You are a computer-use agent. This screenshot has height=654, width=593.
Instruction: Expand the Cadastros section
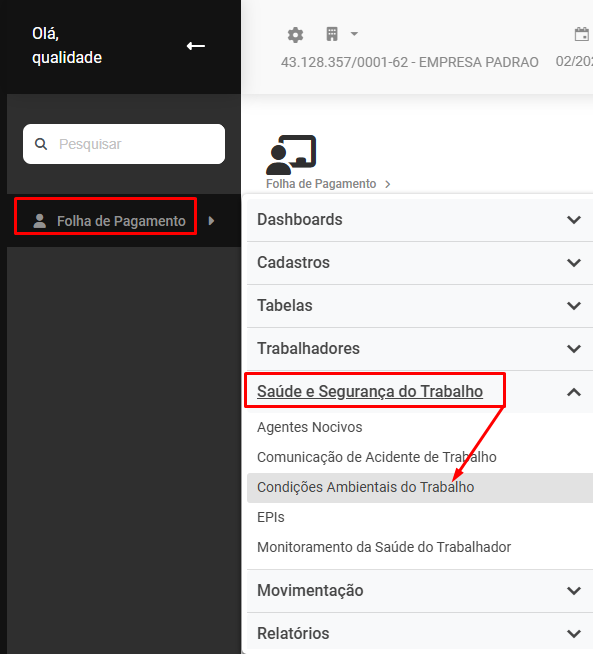420,263
